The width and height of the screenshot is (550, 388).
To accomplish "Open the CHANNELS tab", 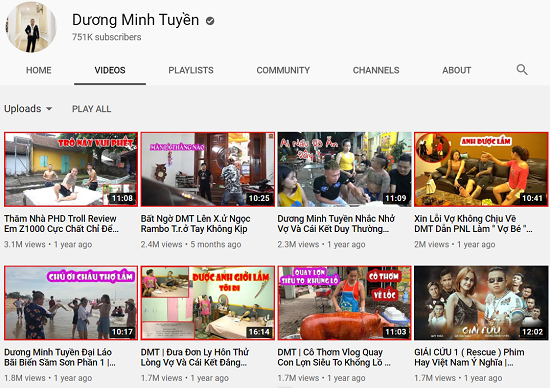I will click(x=376, y=70).
